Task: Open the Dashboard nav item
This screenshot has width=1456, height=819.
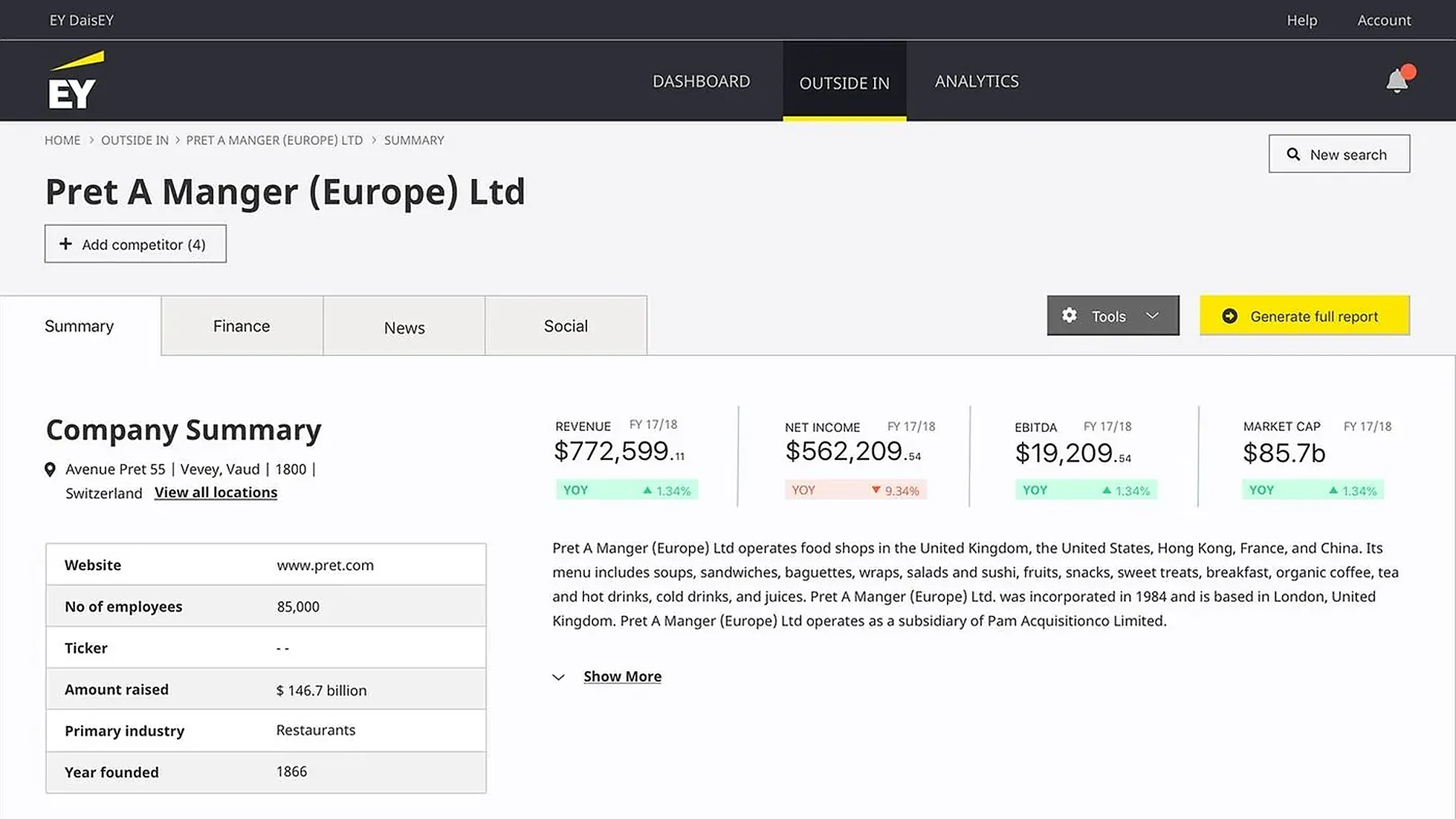Action: [x=701, y=81]
